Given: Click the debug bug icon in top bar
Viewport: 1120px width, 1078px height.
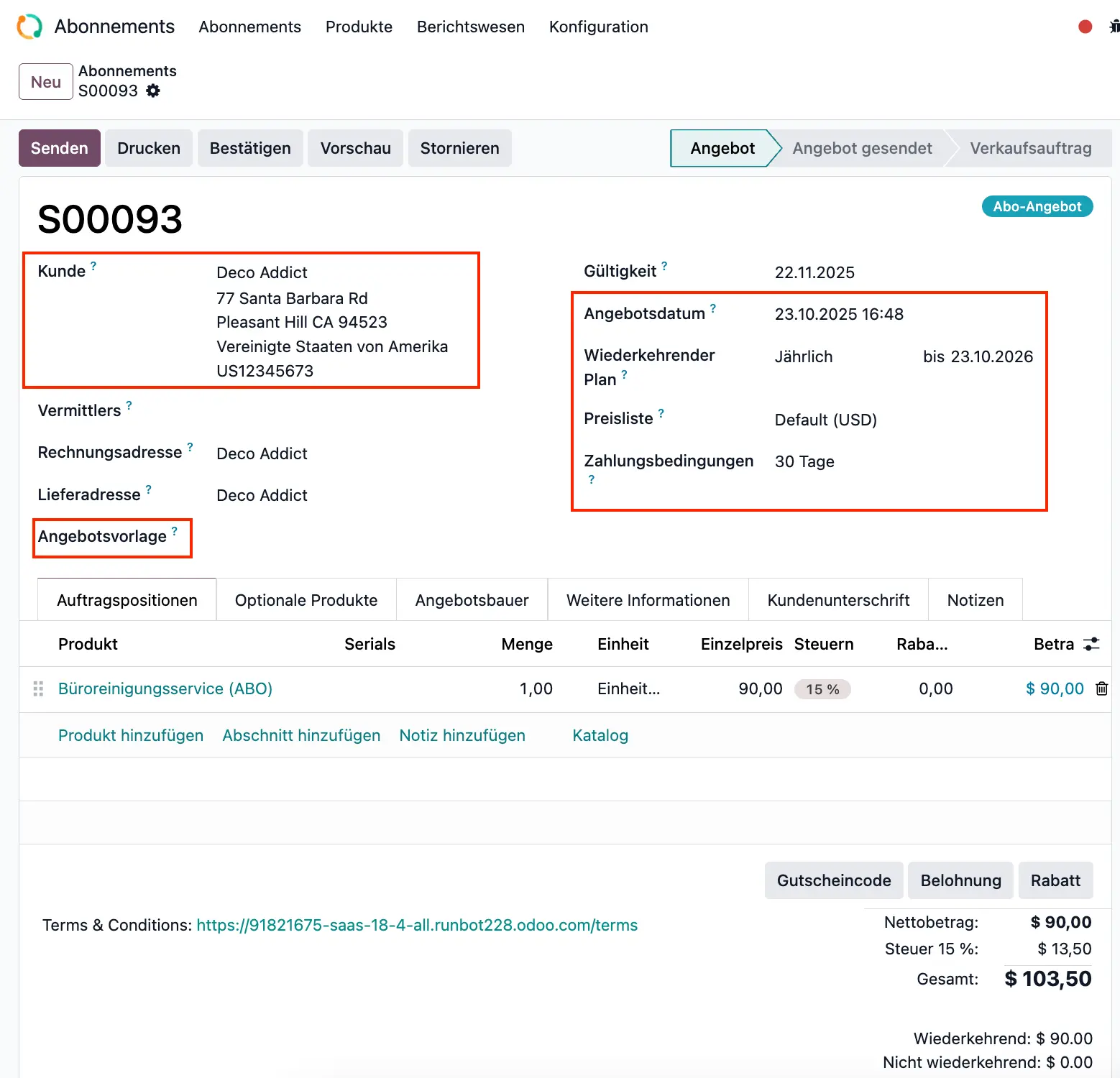Looking at the screenshot, I should 1114,27.
